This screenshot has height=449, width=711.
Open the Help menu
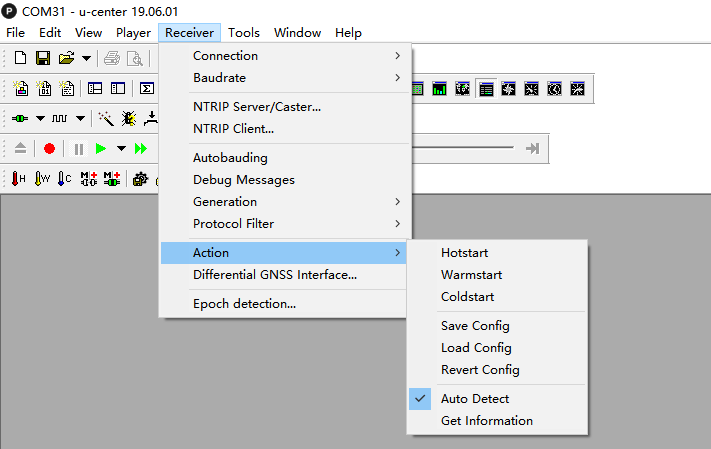click(x=348, y=33)
